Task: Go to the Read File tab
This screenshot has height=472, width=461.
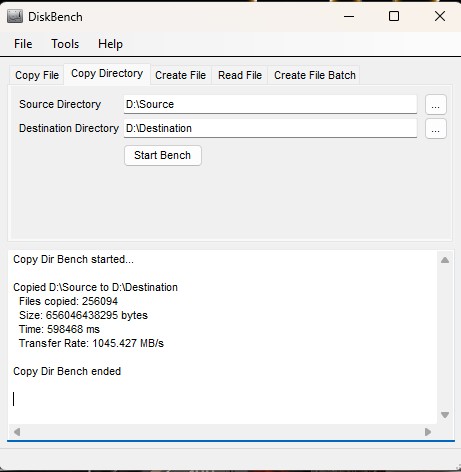Action: point(240,75)
